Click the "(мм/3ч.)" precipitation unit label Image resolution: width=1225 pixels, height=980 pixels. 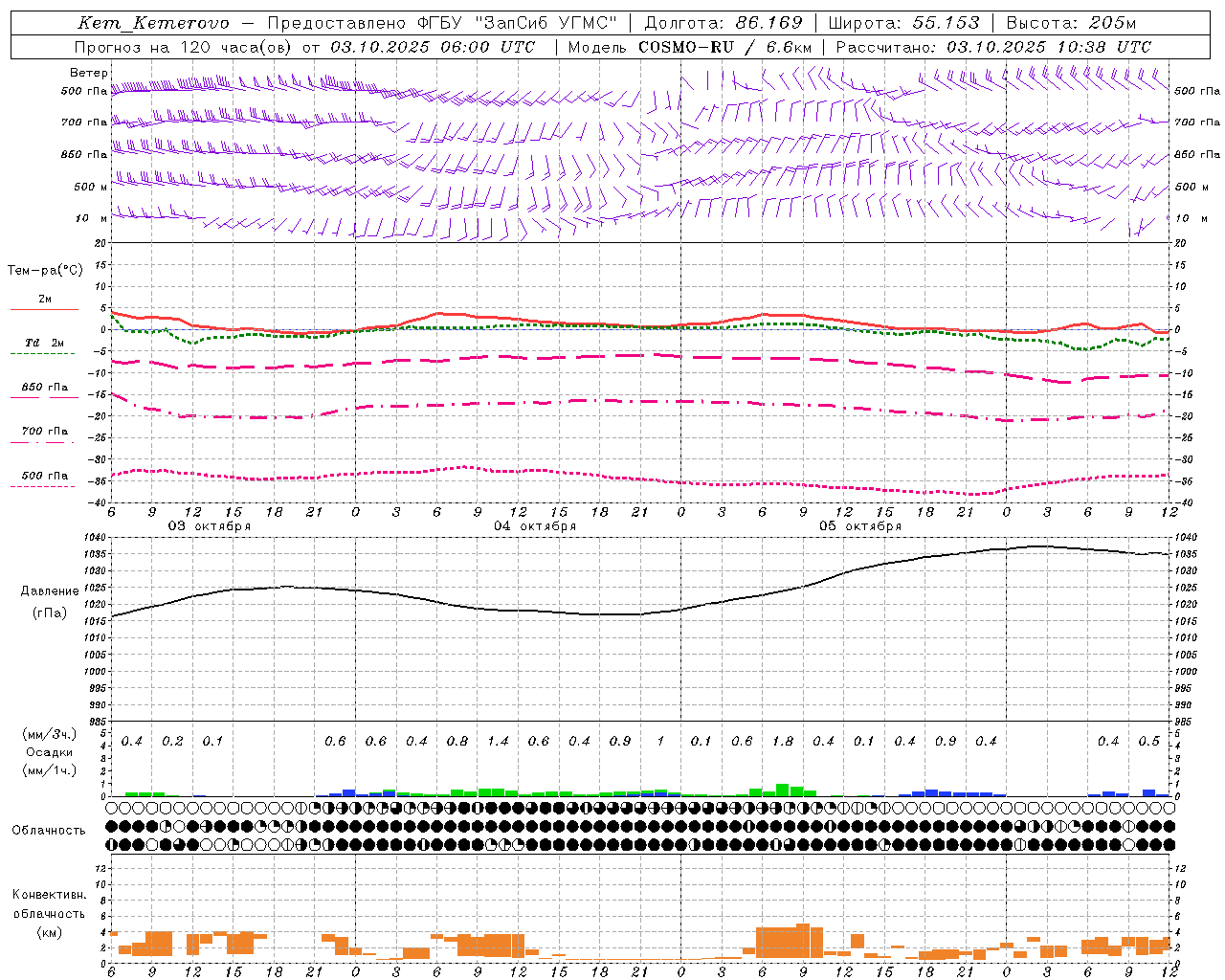(48, 735)
